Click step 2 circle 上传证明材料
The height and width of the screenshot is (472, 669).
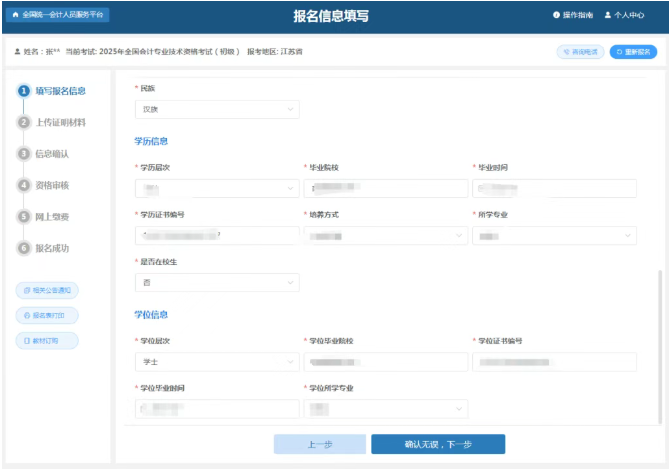pyautogui.click(x=24, y=122)
